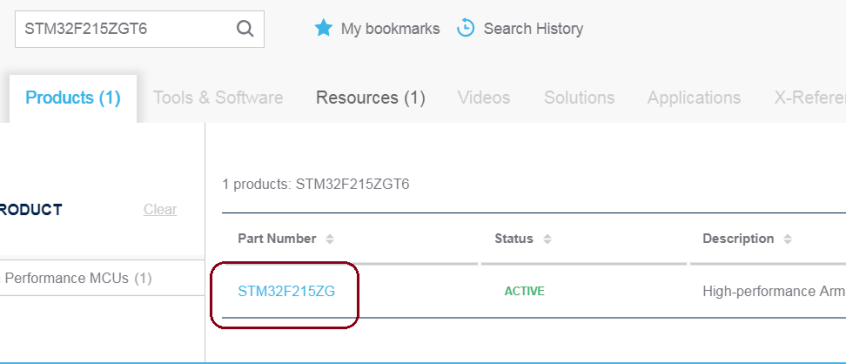Click the High-performance Arm description cell

coord(774,292)
